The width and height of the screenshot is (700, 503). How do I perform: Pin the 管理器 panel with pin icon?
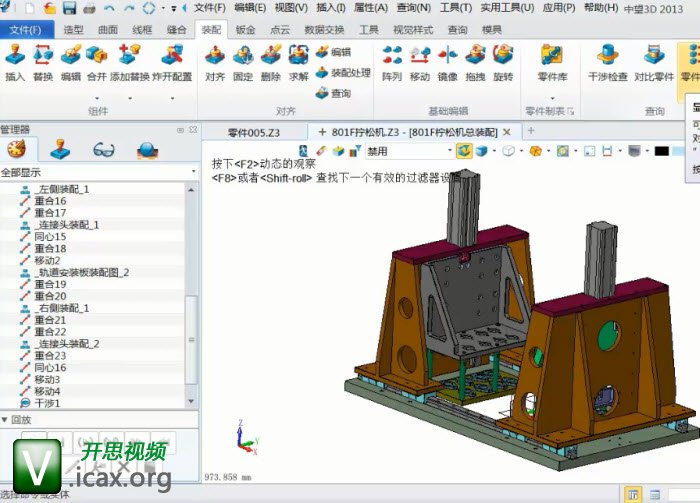(180, 130)
